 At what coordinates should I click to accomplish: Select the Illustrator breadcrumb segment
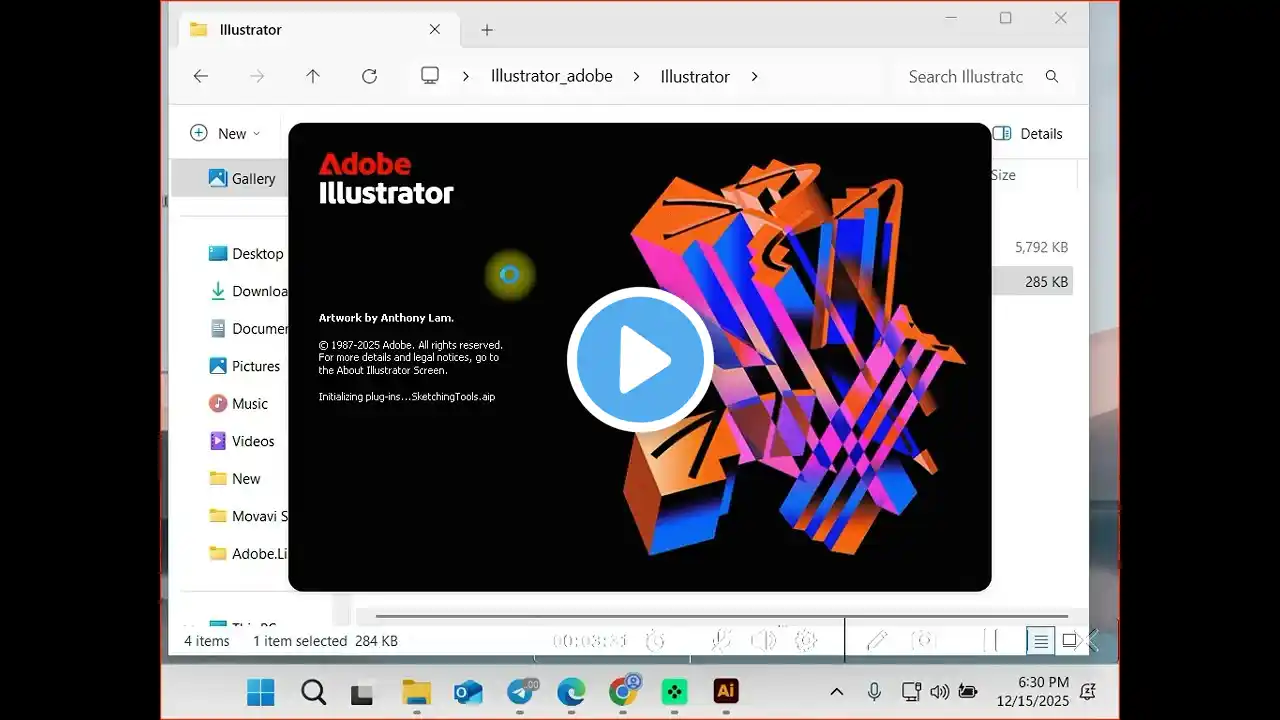[695, 76]
